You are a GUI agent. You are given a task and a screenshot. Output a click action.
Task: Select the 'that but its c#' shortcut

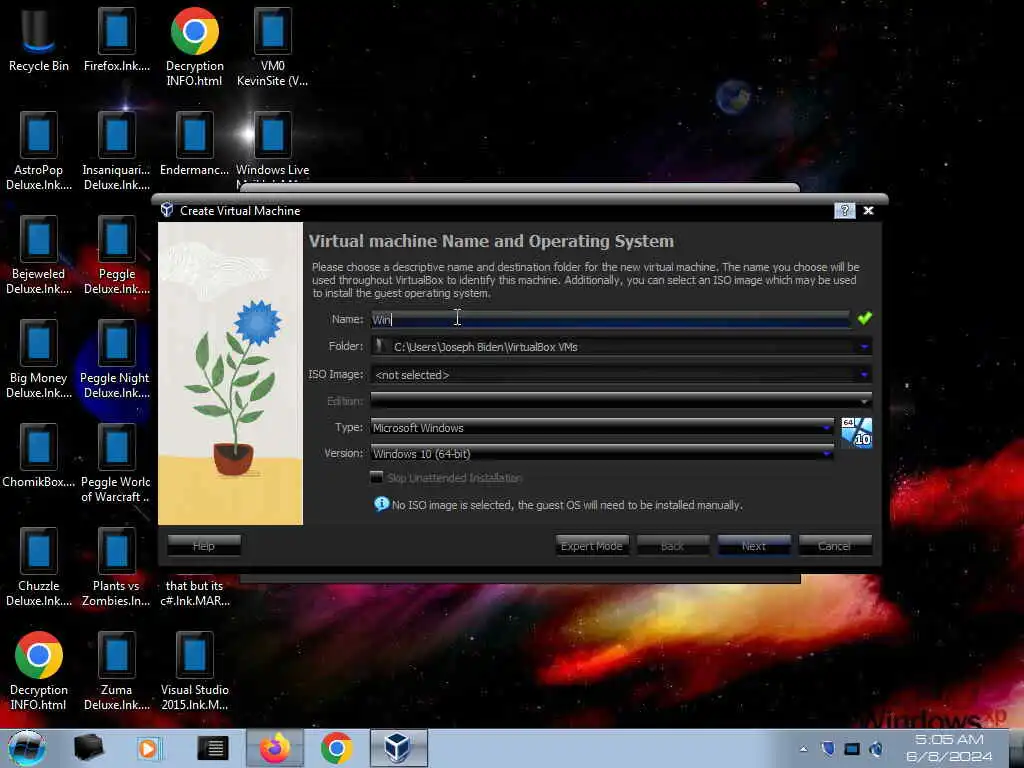pos(195,593)
